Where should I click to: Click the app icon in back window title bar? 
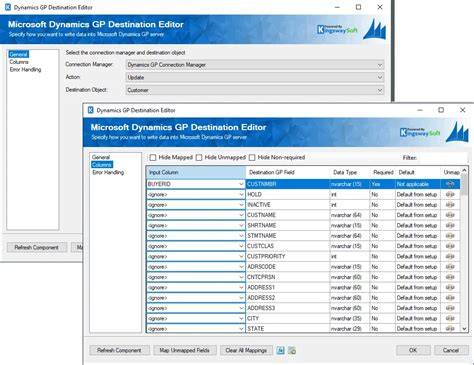tap(8, 7)
